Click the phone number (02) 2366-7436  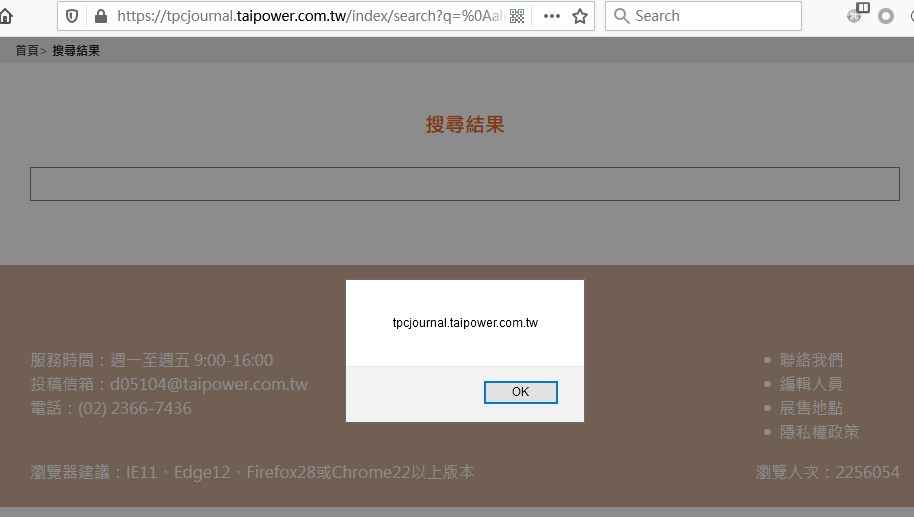tap(135, 408)
